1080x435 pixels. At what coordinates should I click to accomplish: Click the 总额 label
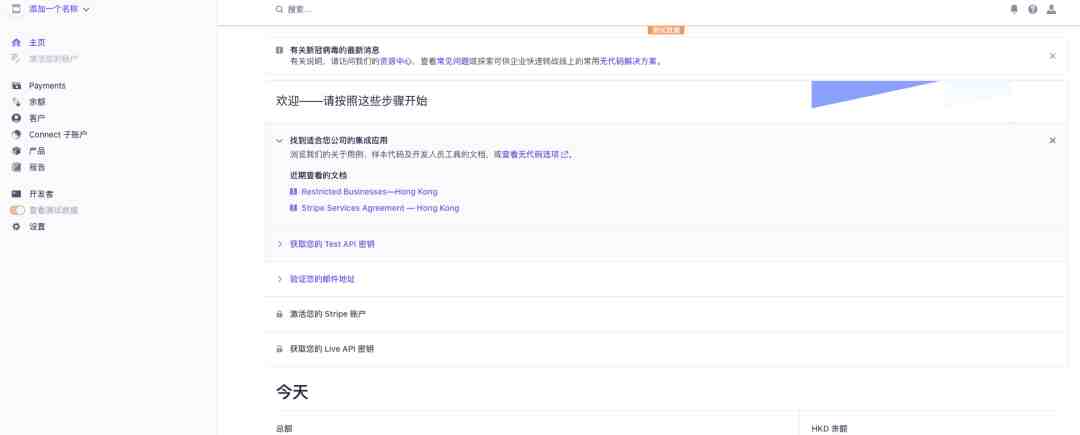point(284,429)
